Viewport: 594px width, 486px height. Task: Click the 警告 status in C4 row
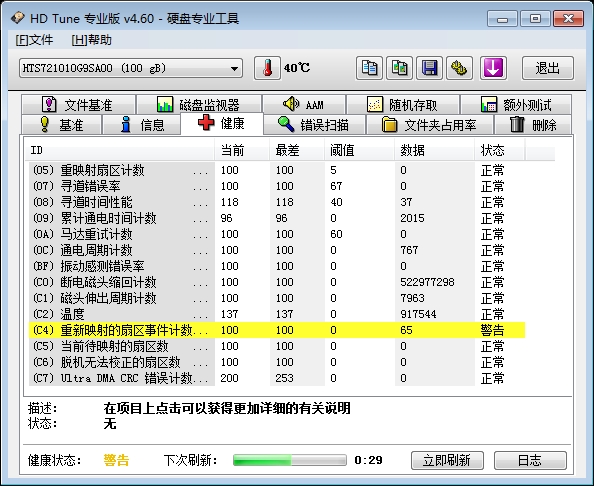pos(492,330)
